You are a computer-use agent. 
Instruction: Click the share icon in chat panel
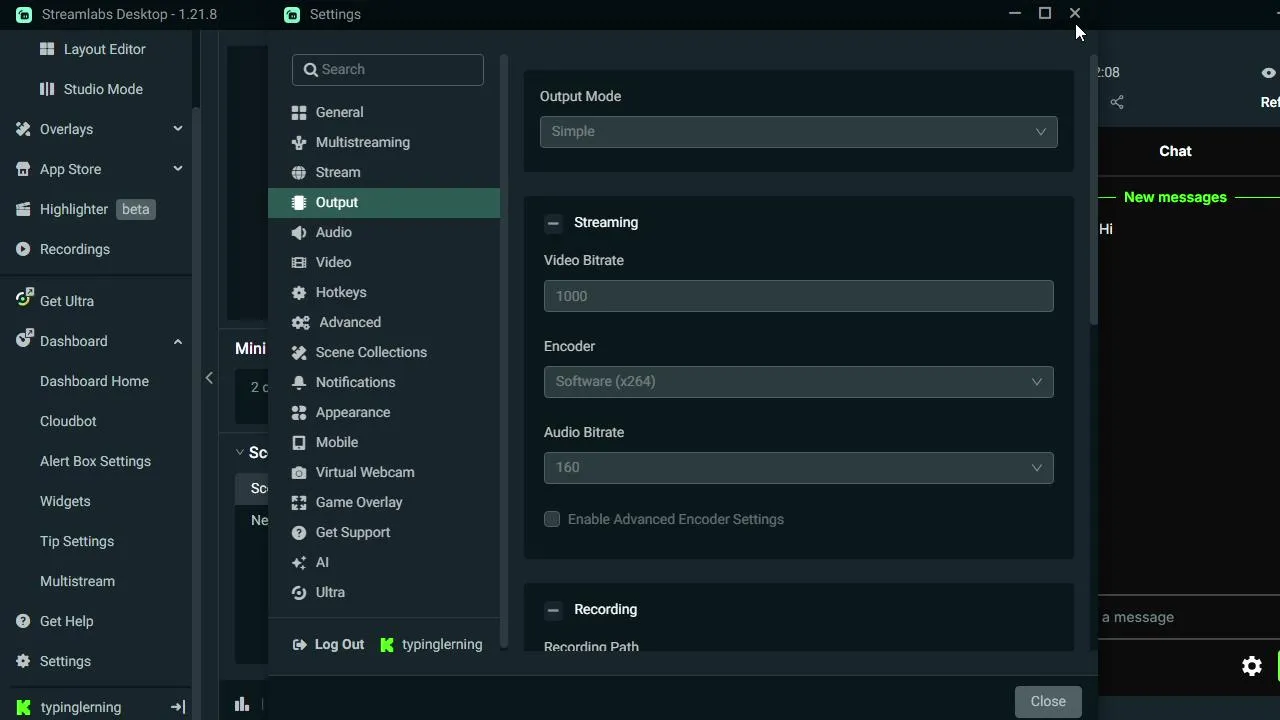[1117, 102]
